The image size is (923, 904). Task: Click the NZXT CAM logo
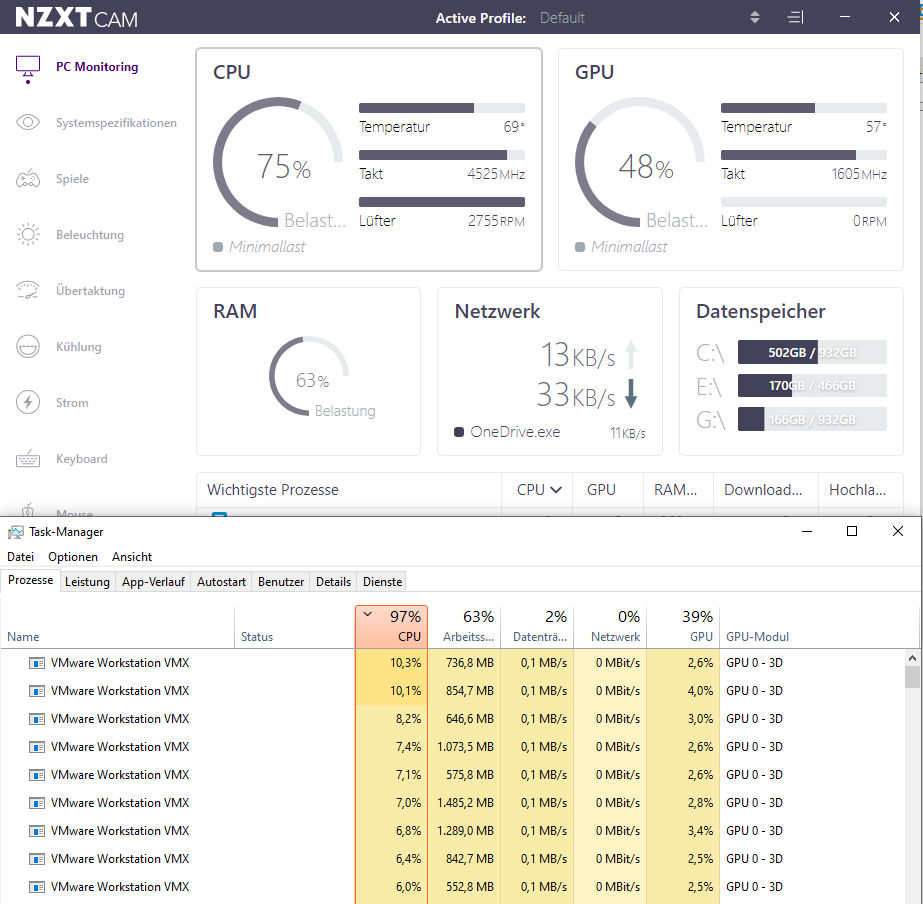76,18
